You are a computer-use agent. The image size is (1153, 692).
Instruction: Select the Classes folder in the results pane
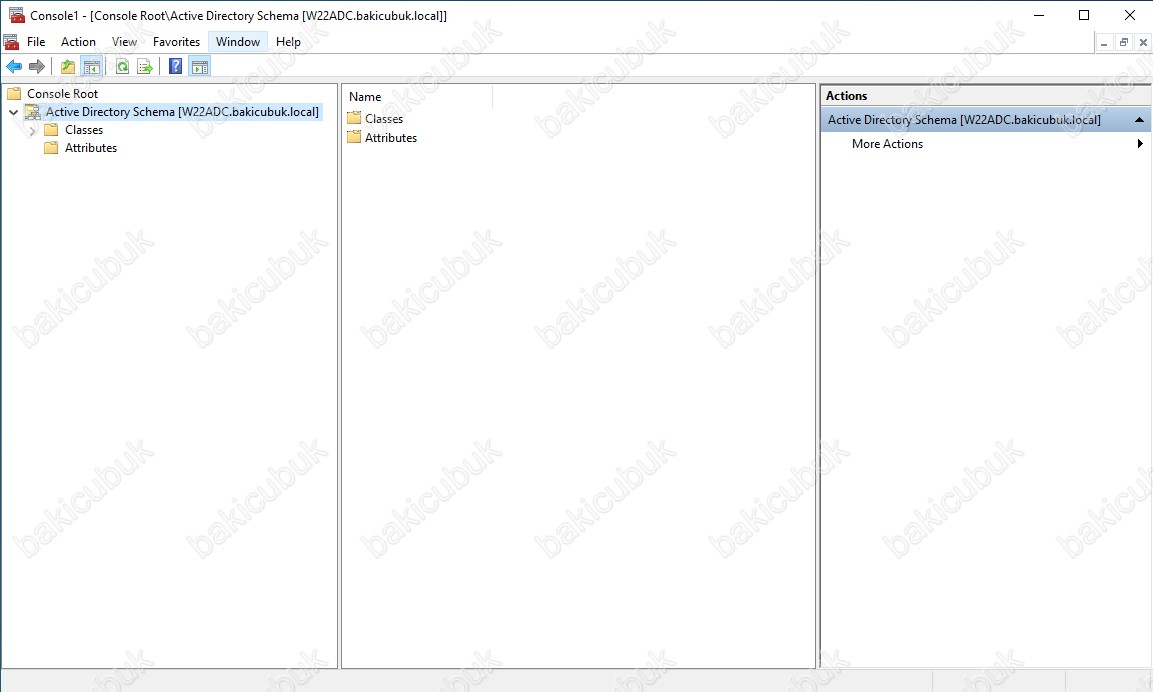[x=384, y=118]
